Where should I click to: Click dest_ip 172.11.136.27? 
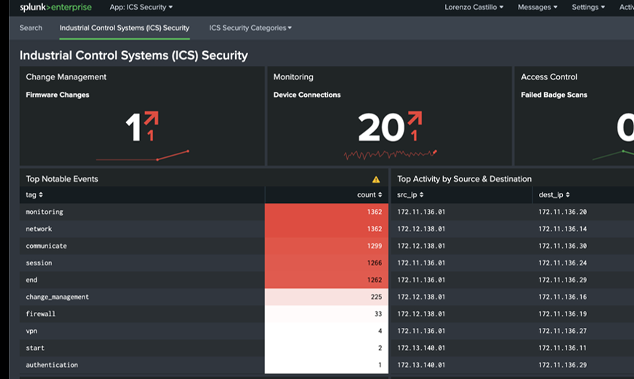tap(562, 331)
